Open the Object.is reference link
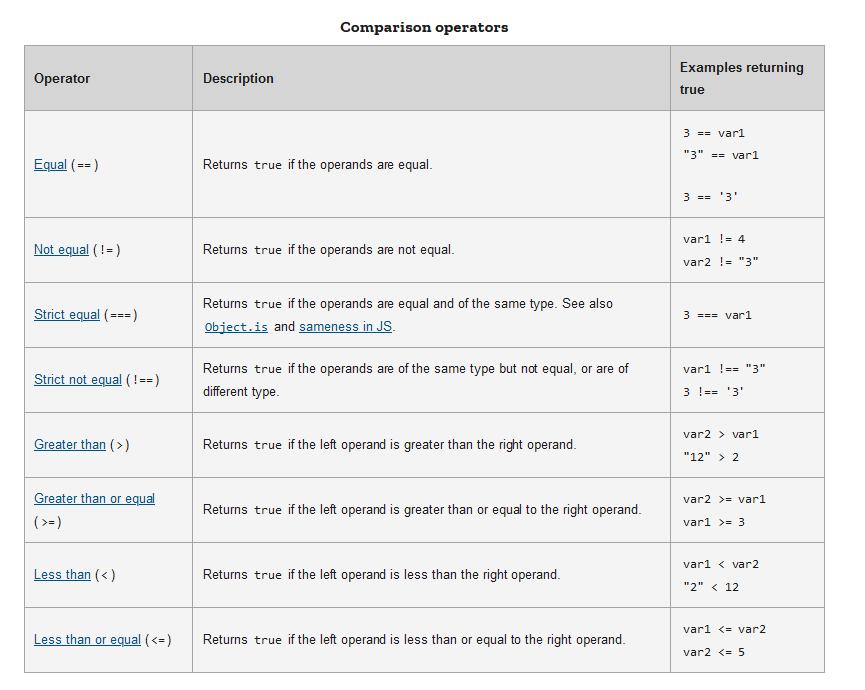Image resolution: width=865 pixels, height=690 pixels. tap(236, 327)
